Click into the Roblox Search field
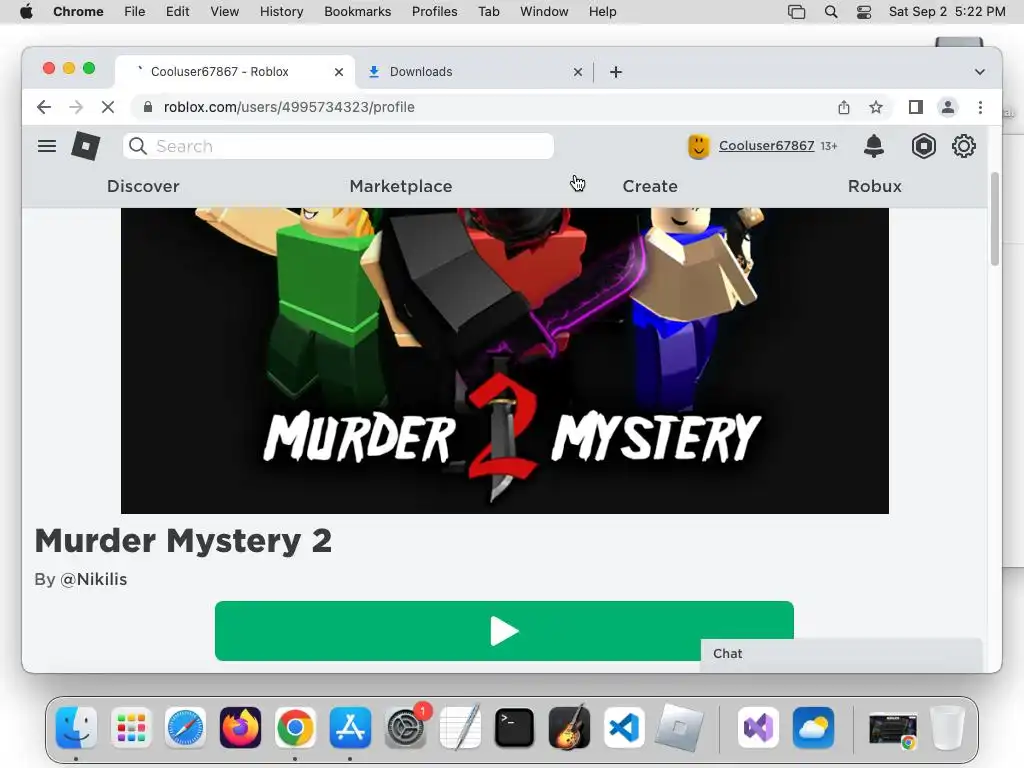This screenshot has width=1024, height=768. point(338,146)
